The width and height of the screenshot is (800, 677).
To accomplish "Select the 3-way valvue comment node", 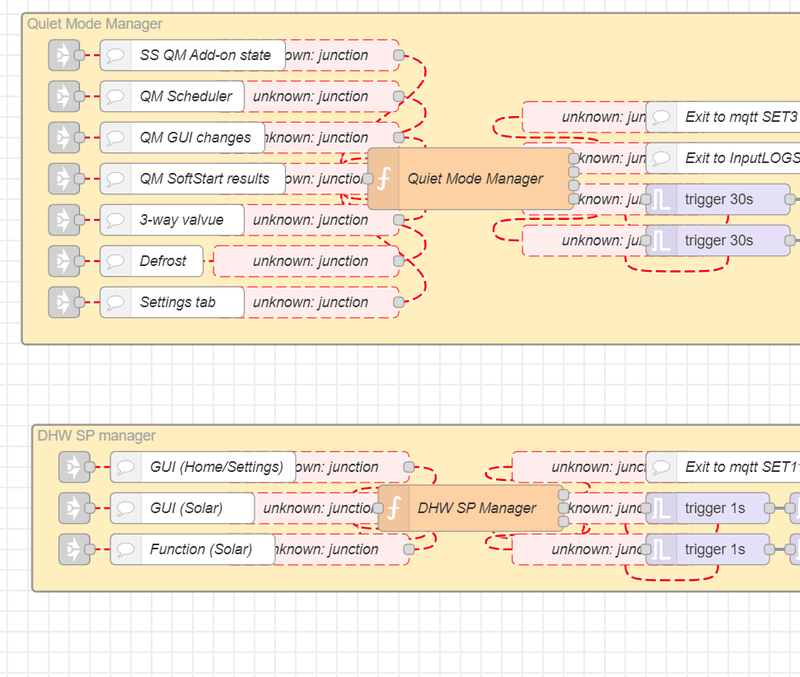I will [x=172, y=220].
